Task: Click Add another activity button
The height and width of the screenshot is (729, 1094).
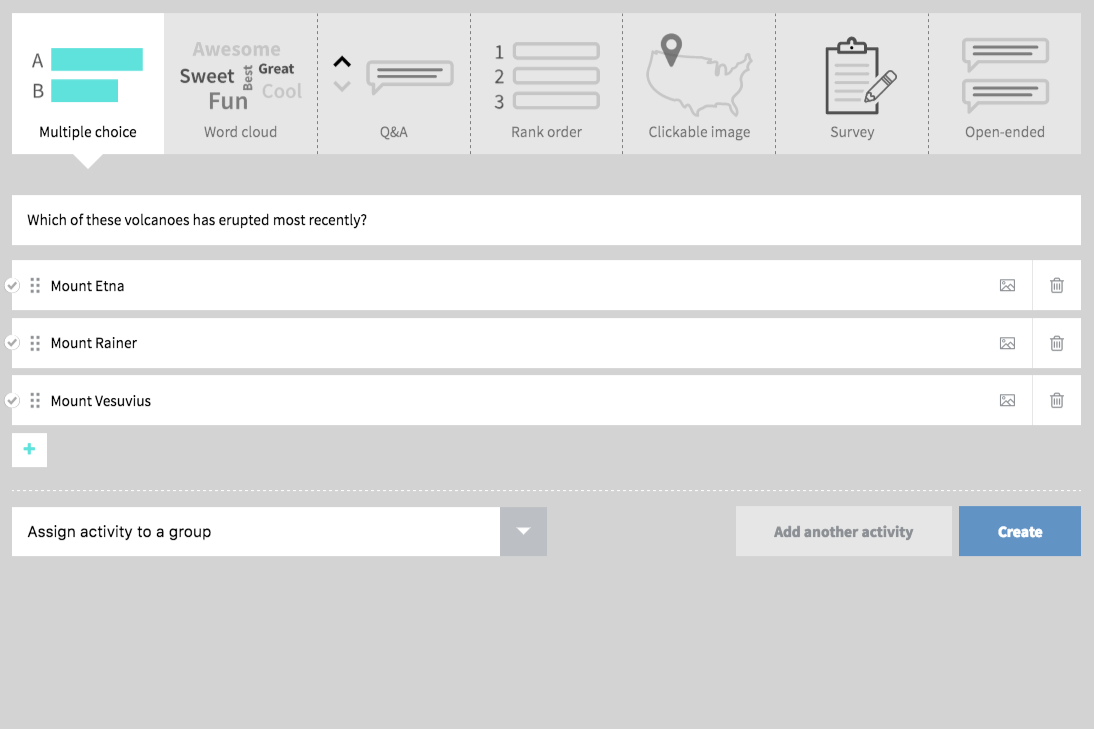Action: coord(843,532)
